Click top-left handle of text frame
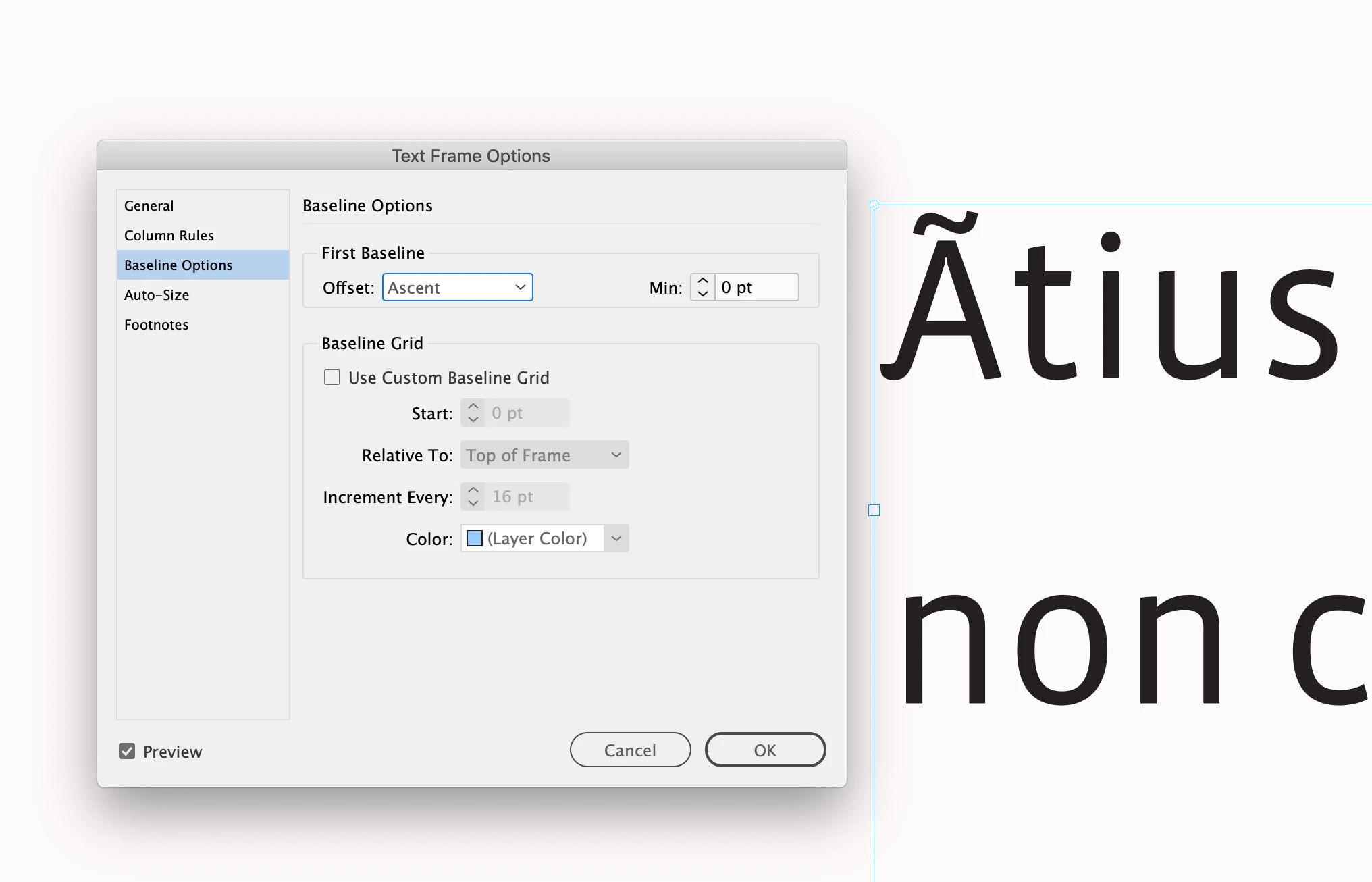Image resolution: width=1372 pixels, height=882 pixels. click(x=874, y=205)
